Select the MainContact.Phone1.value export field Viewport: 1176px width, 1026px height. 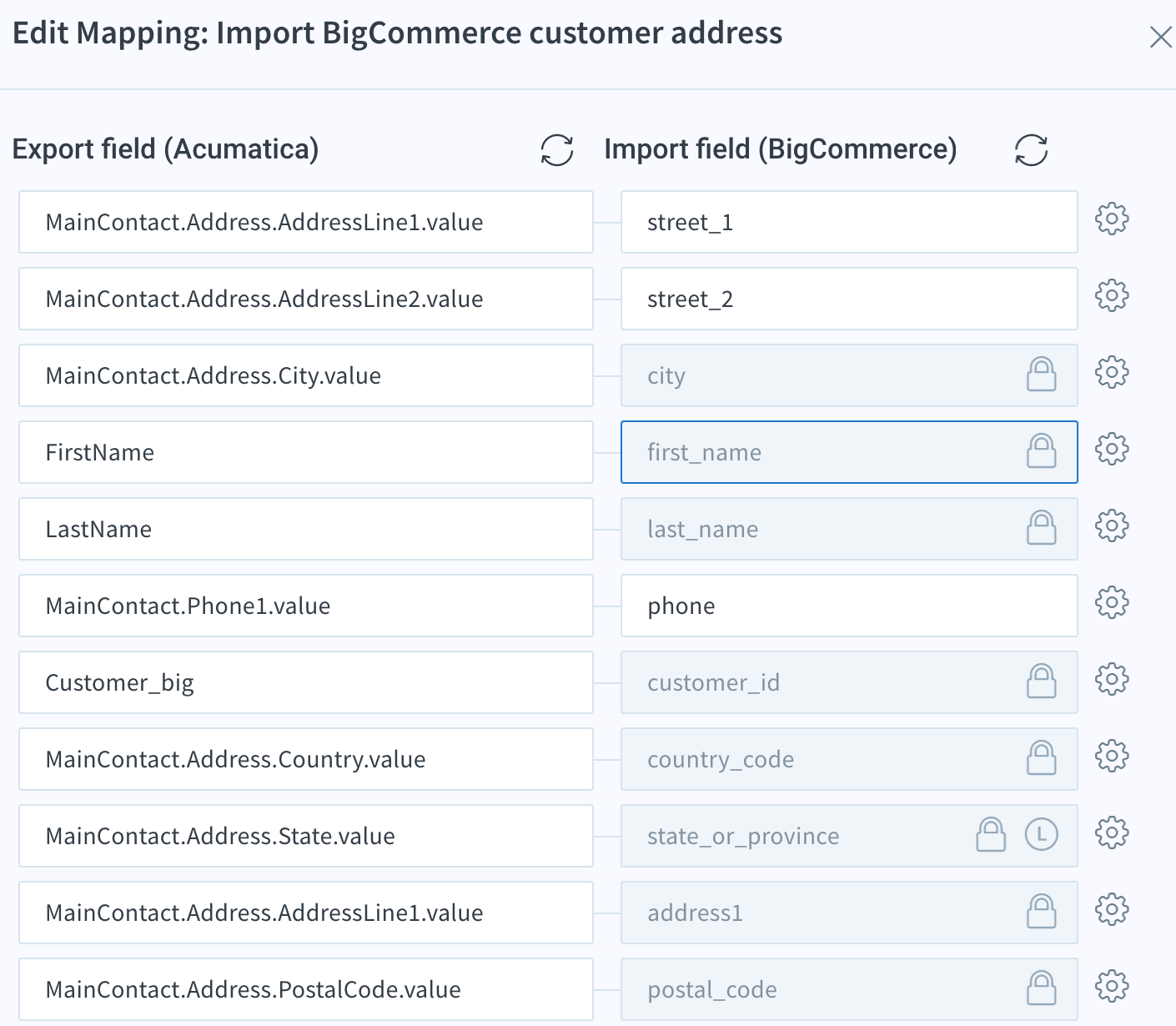306,606
